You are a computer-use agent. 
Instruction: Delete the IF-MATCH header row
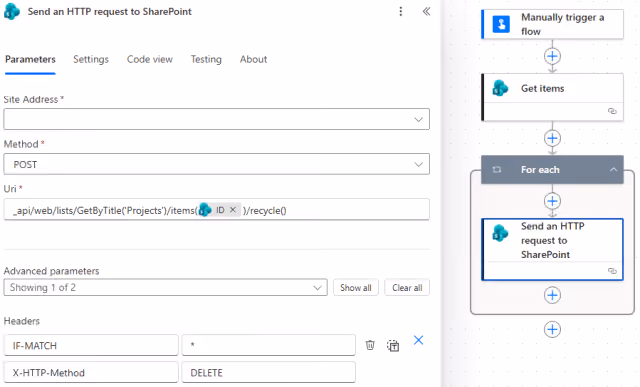370,345
